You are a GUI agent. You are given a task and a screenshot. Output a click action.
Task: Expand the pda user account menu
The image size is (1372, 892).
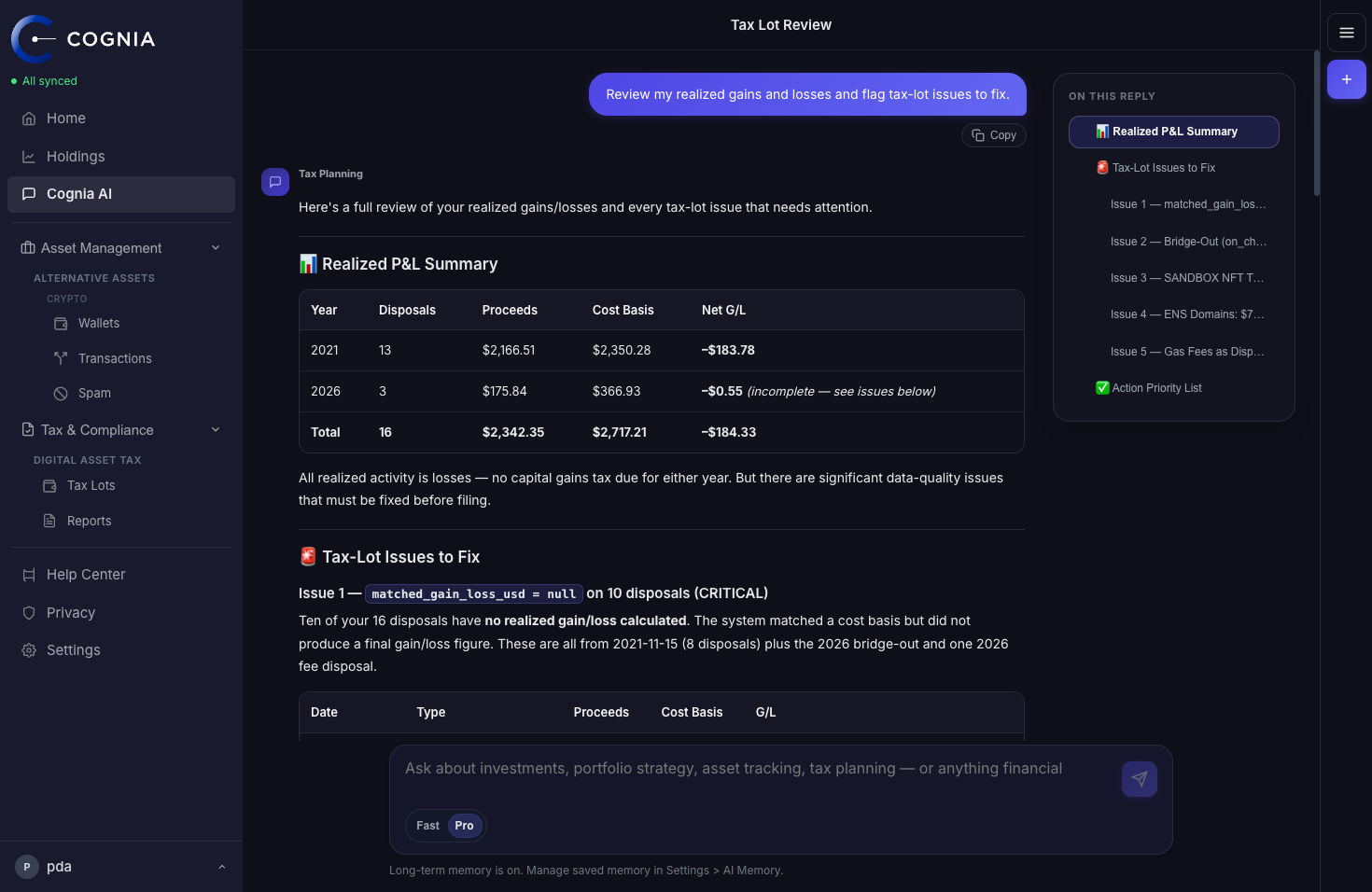(121, 867)
